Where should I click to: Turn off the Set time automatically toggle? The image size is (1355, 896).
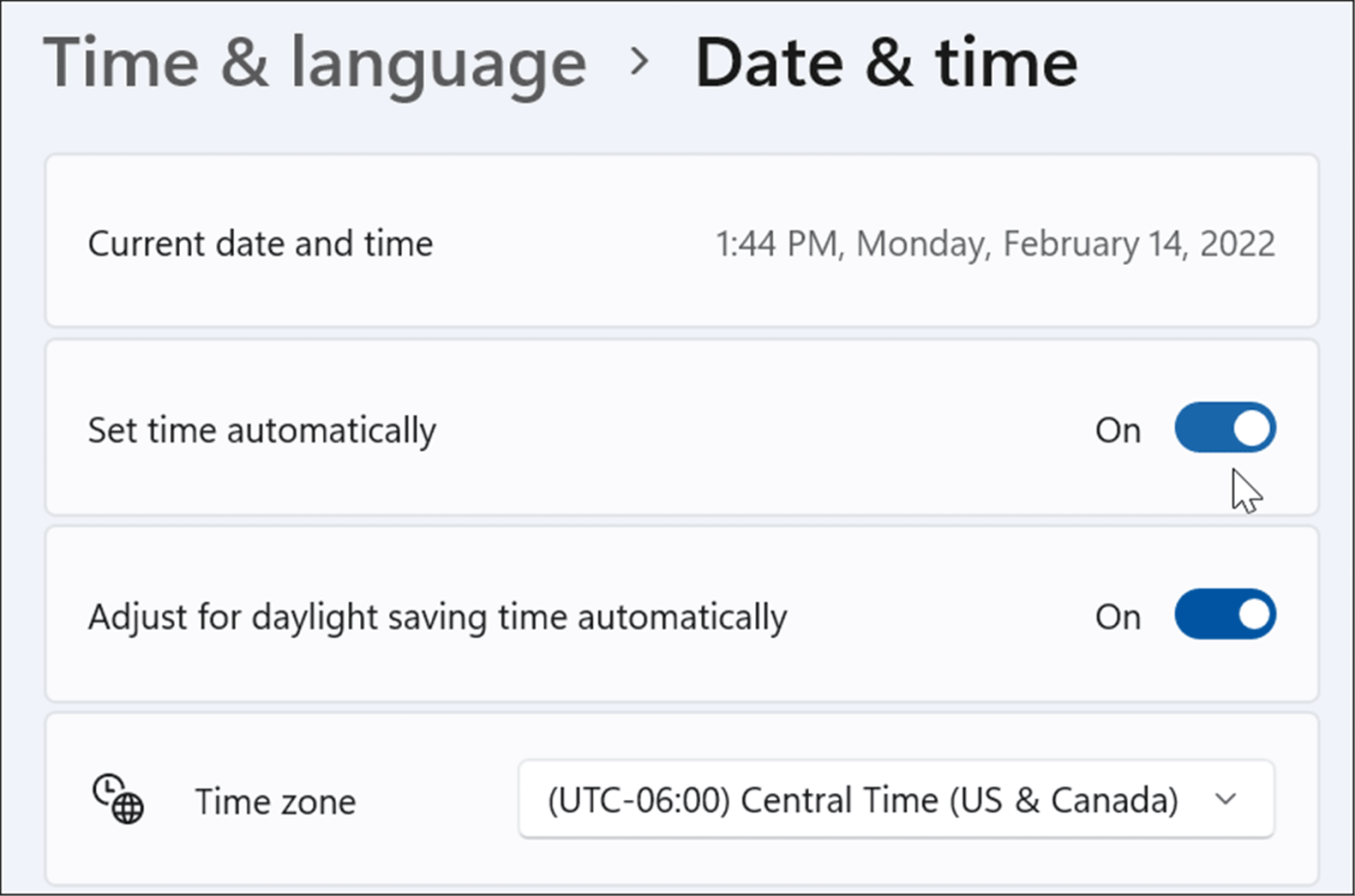[x=1224, y=428]
